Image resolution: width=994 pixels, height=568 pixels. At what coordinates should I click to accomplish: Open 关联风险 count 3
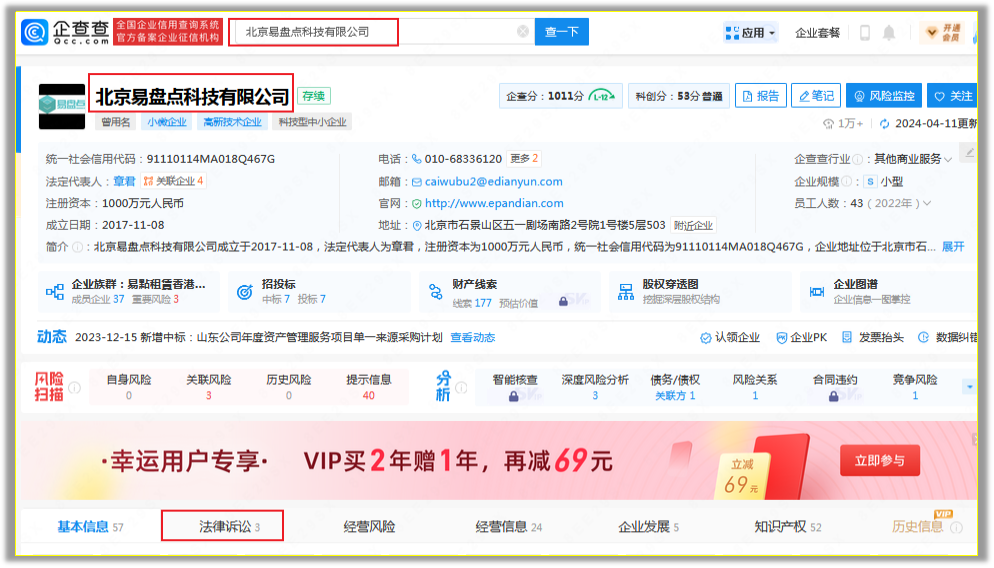[x=209, y=396]
